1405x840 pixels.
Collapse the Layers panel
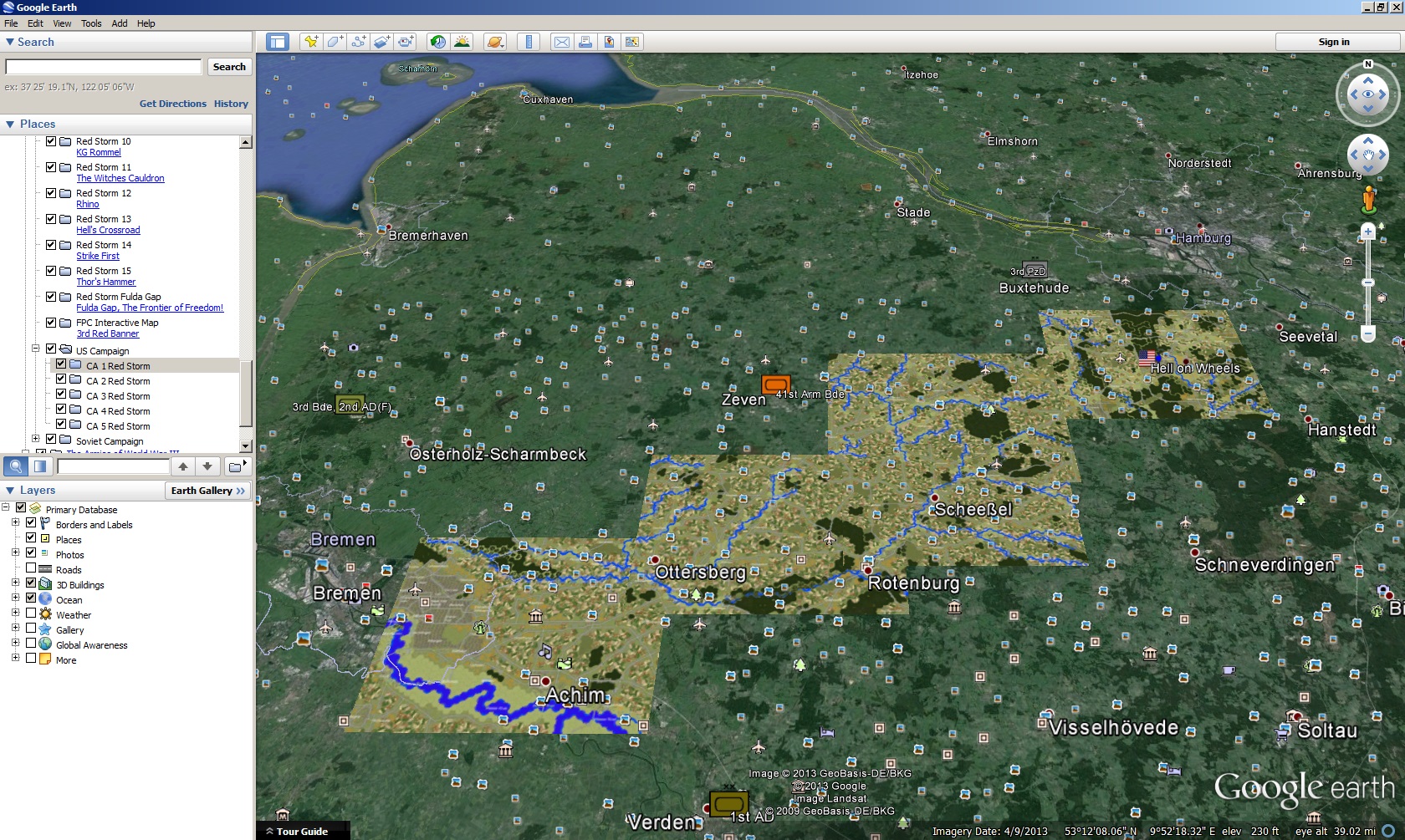click(10, 491)
